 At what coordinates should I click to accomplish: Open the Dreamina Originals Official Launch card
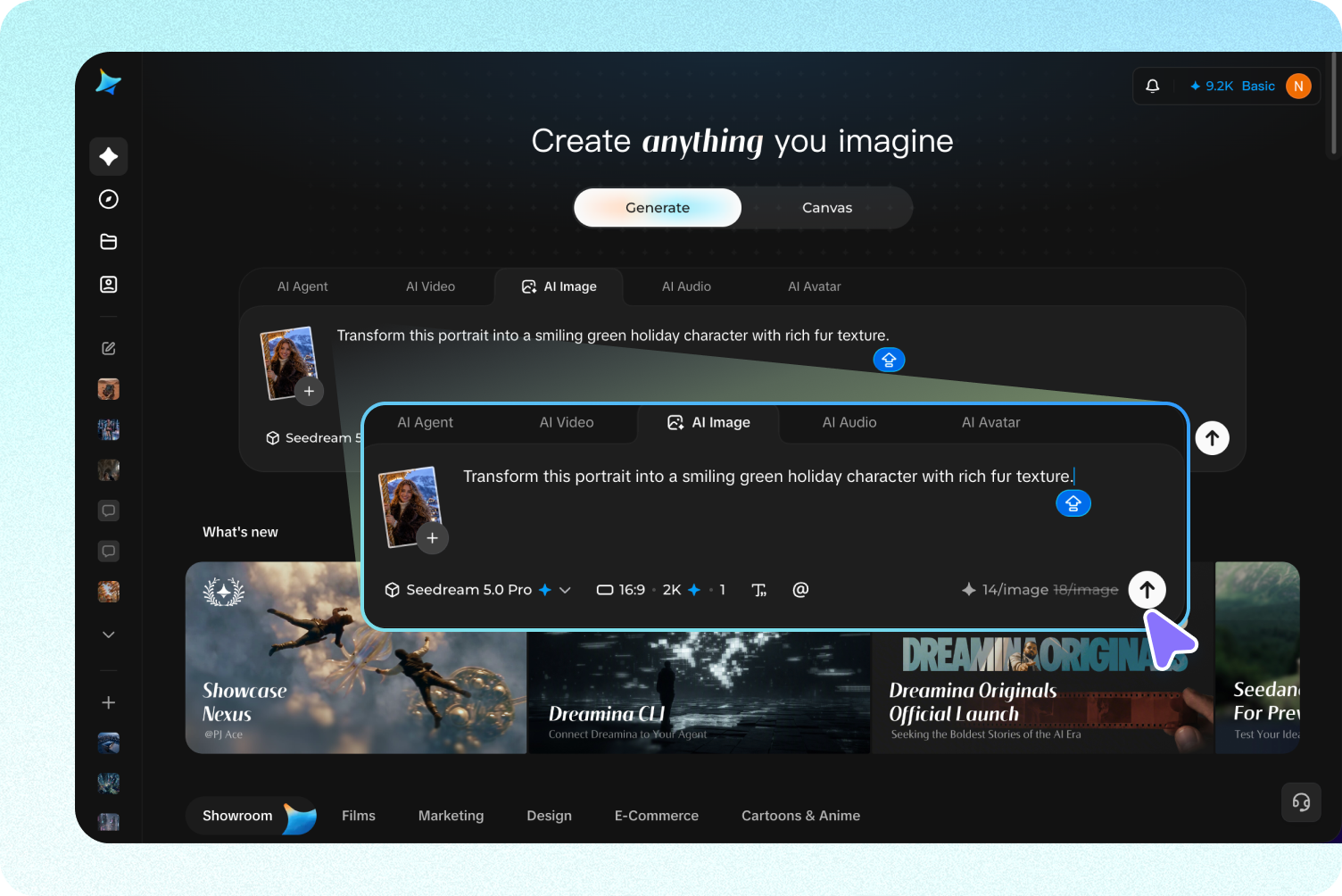click(x=1042, y=693)
